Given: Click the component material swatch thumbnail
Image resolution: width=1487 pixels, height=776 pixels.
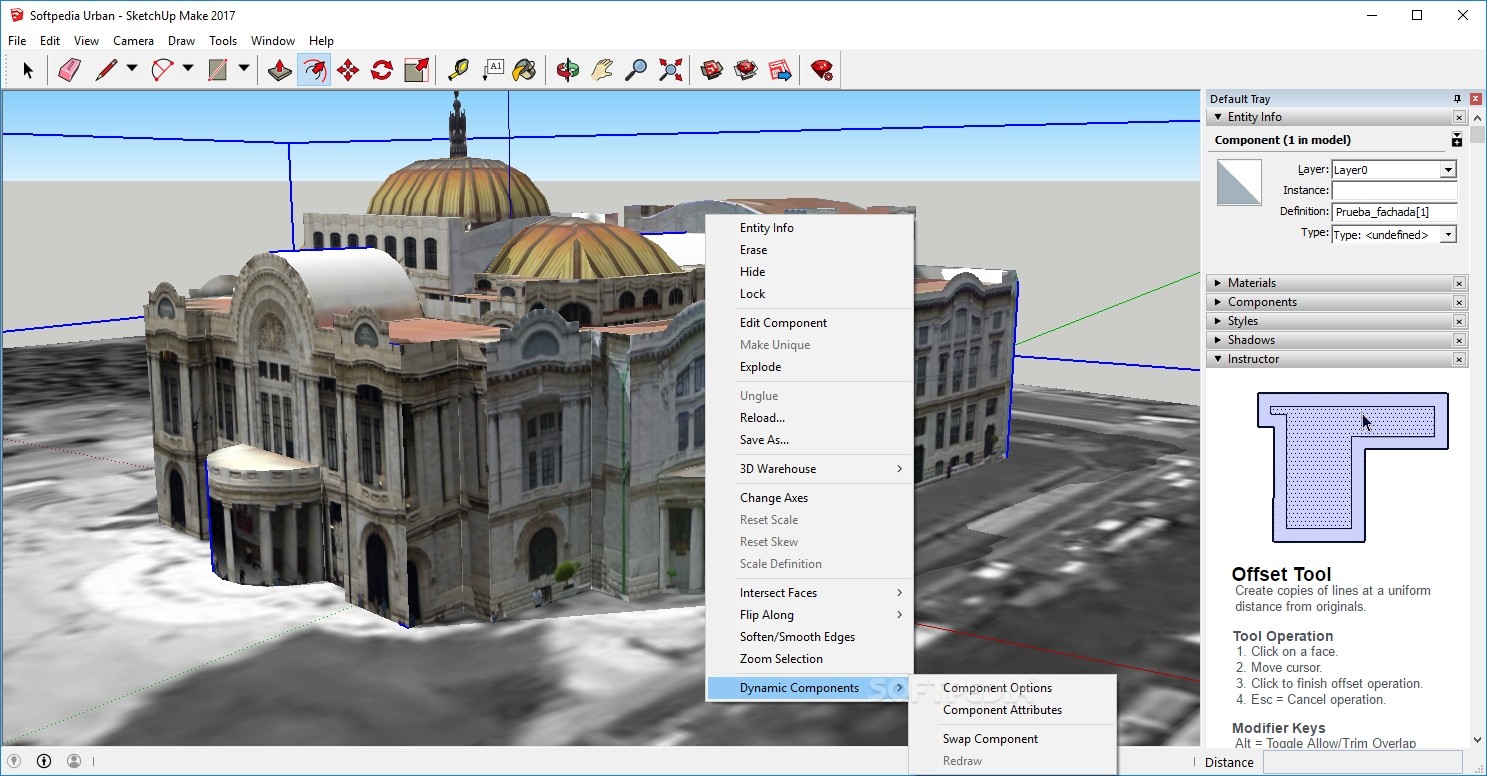Looking at the screenshot, I should (x=1239, y=183).
